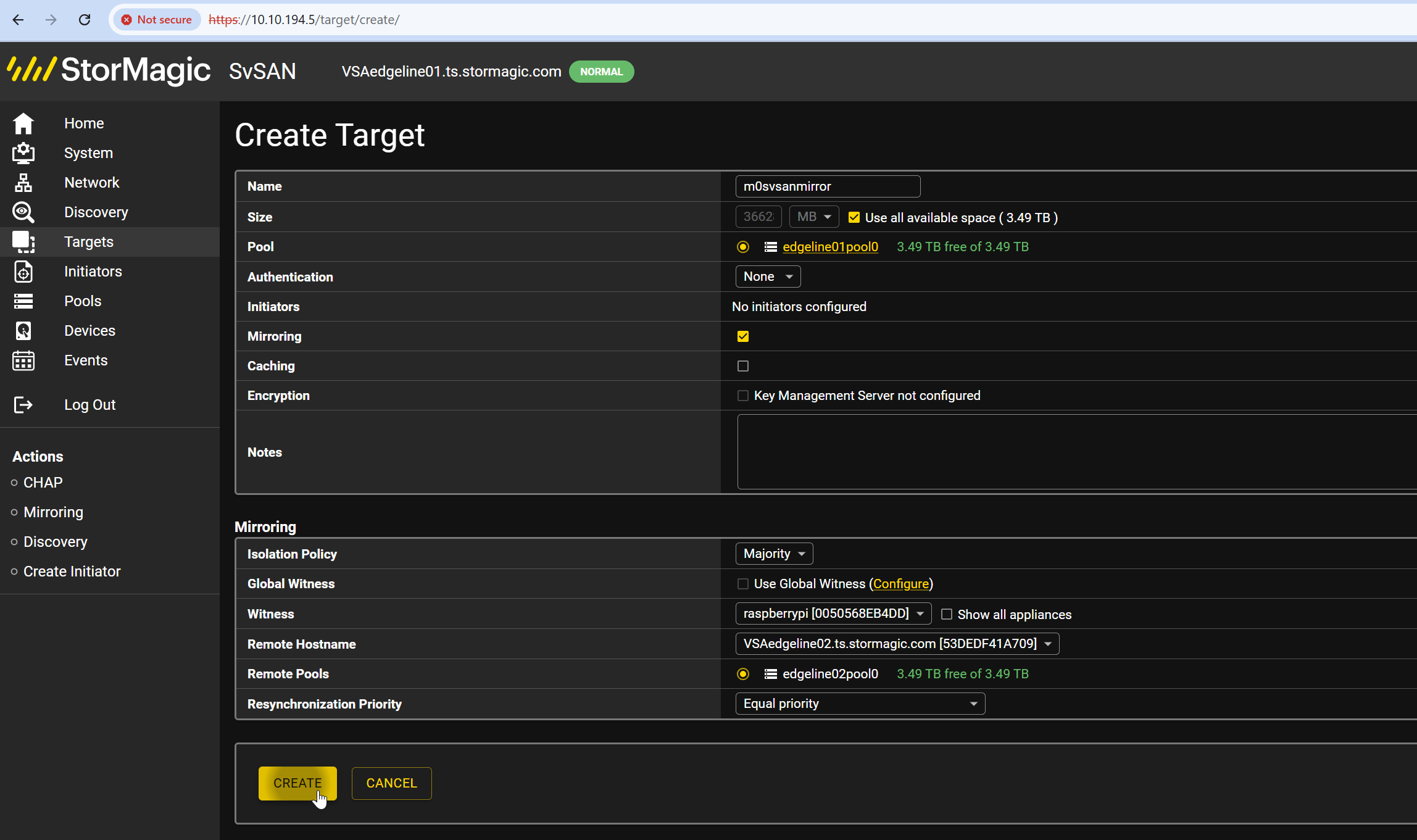Open the Authentication dropdown

tap(768, 277)
